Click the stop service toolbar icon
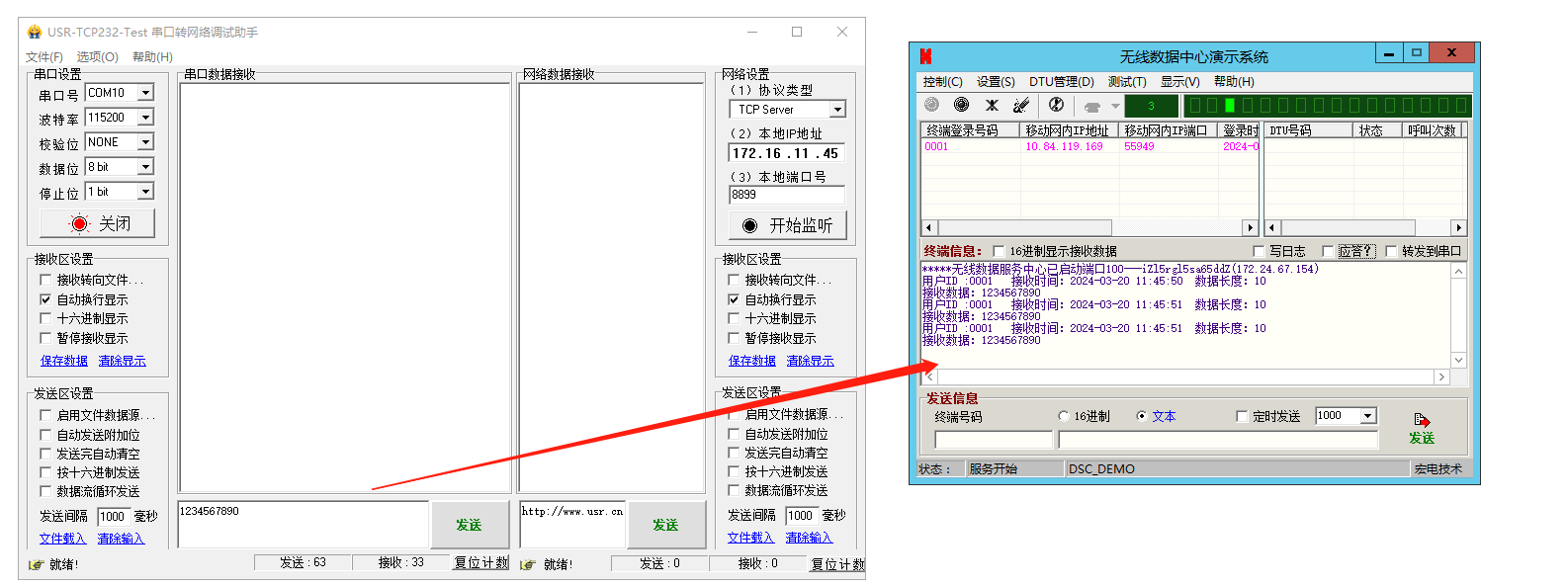Screen dimensions: 1568x586 coord(961,105)
